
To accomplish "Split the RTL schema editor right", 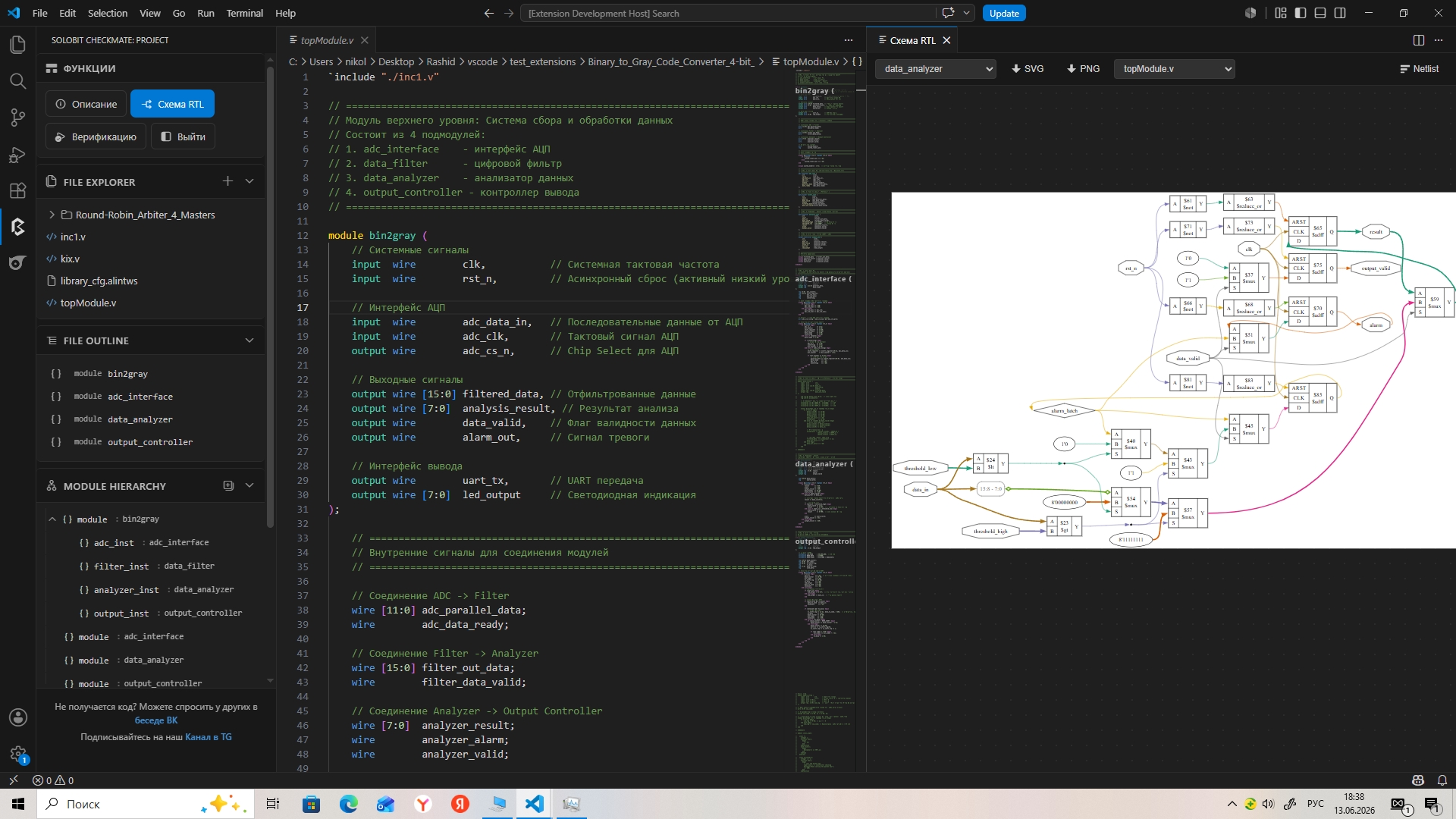I will coord(1418,40).
